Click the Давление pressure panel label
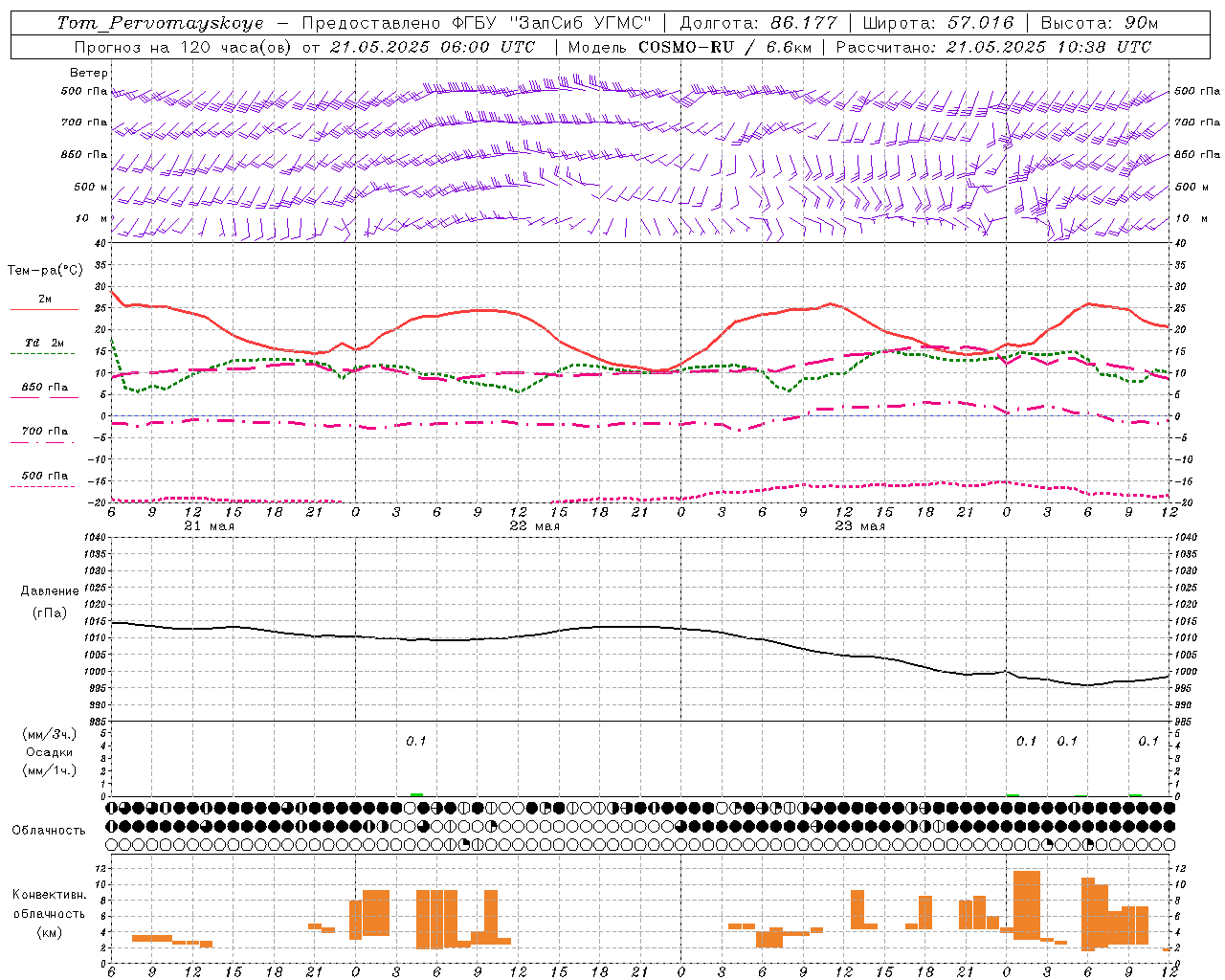This screenshot has width=1225, height=980. click(x=49, y=590)
